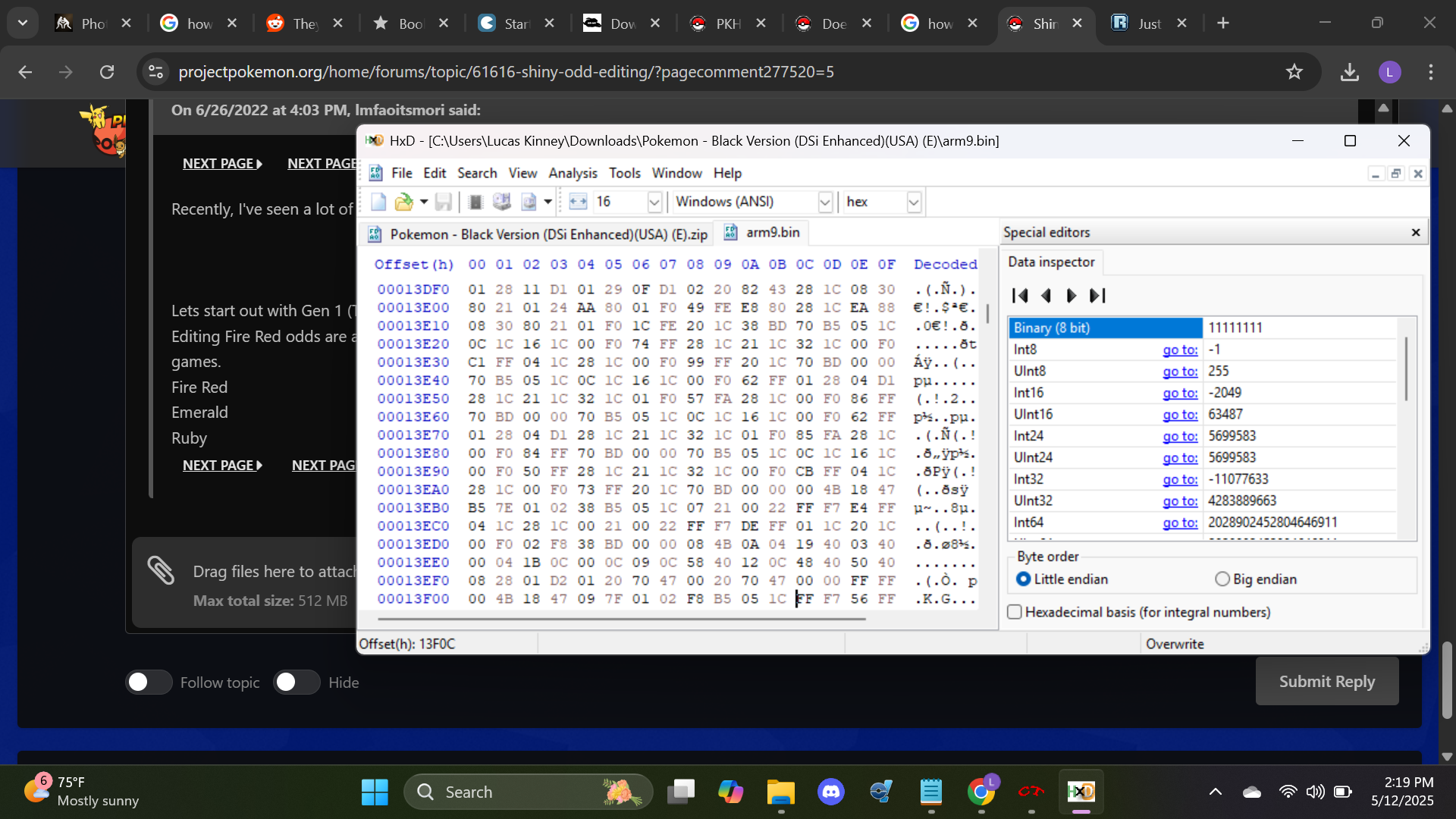Click the Submit Reply button

tap(1326, 681)
